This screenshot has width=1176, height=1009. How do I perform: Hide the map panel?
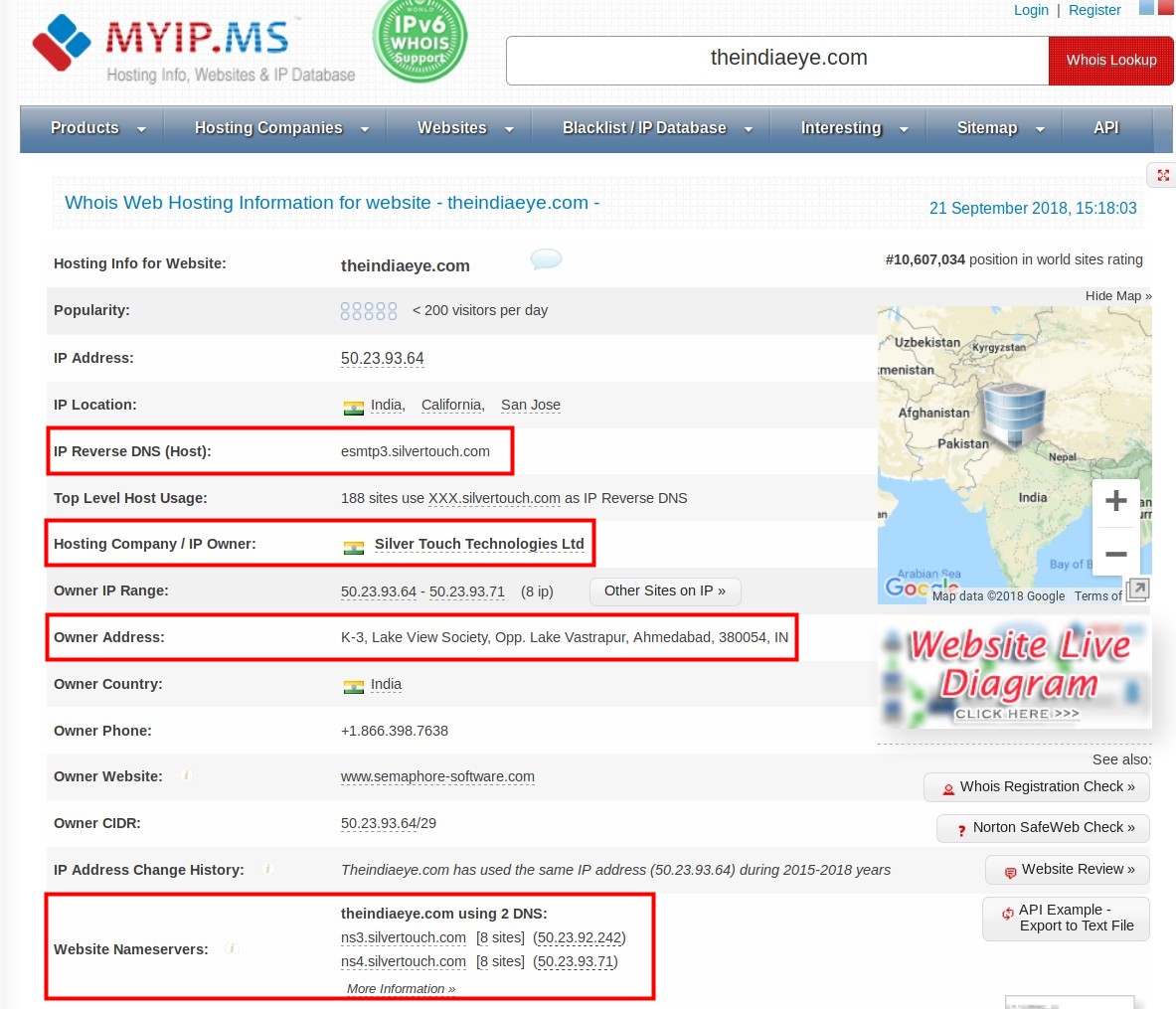(1118, 296)
